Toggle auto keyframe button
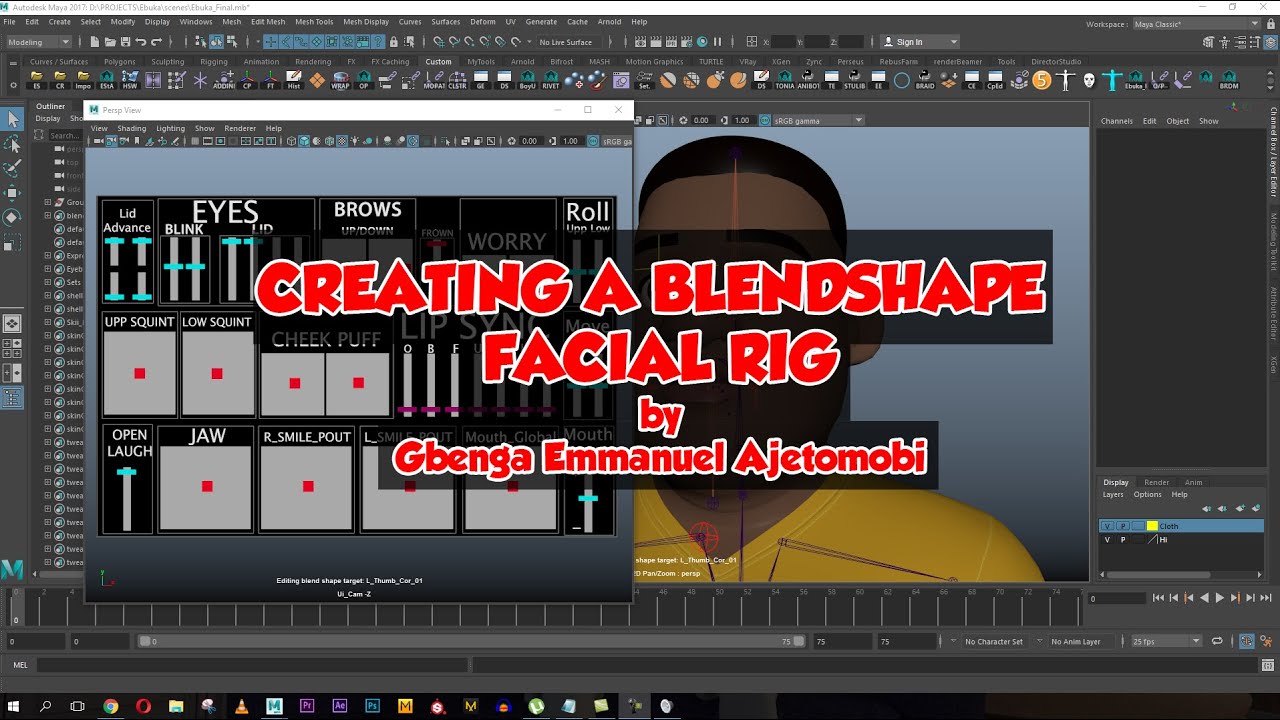This screenshot has height=720, width=1280. [1247, 641]
